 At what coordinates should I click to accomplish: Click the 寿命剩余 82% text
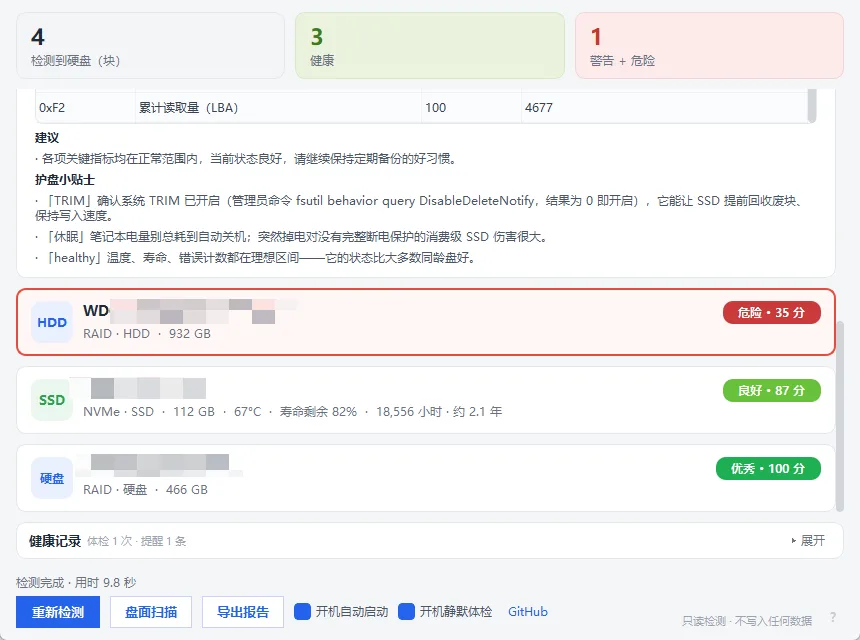(x=318, y=411)
